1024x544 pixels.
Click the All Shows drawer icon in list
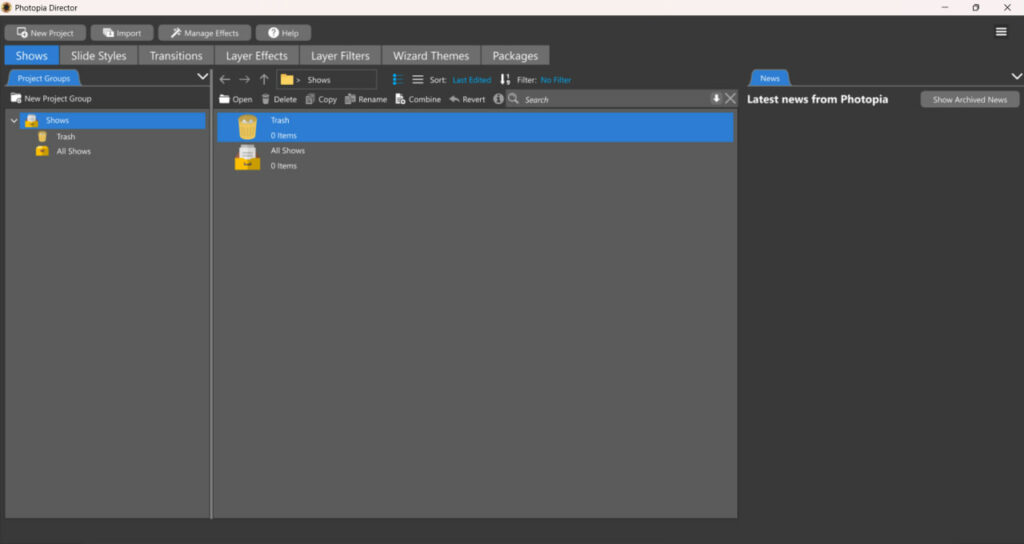pyautogui.click(x=248, y=157)
